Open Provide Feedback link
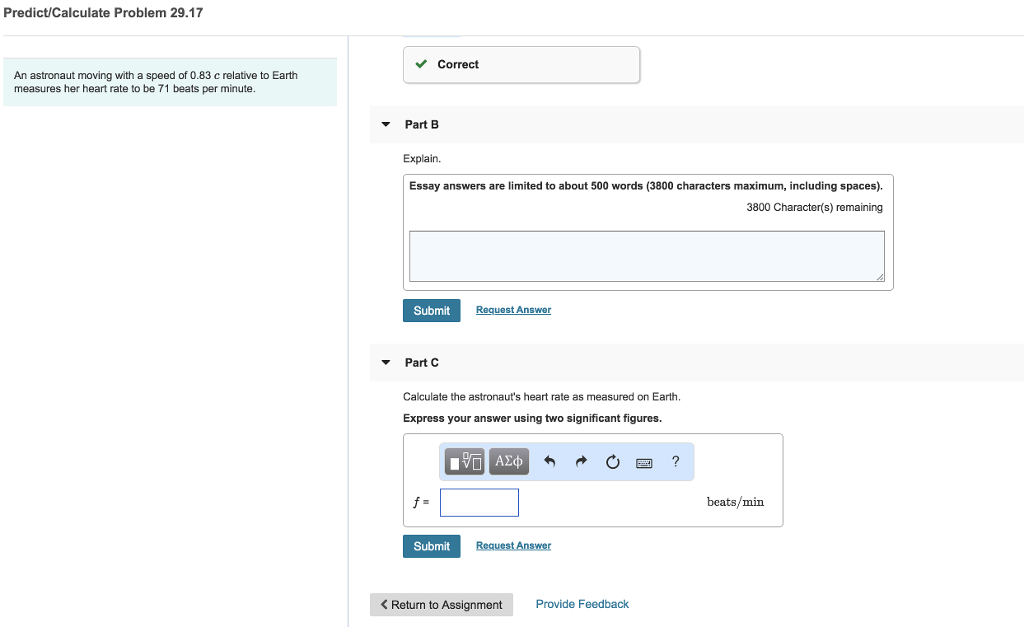The image size is (1024, 627). (581, 604)
